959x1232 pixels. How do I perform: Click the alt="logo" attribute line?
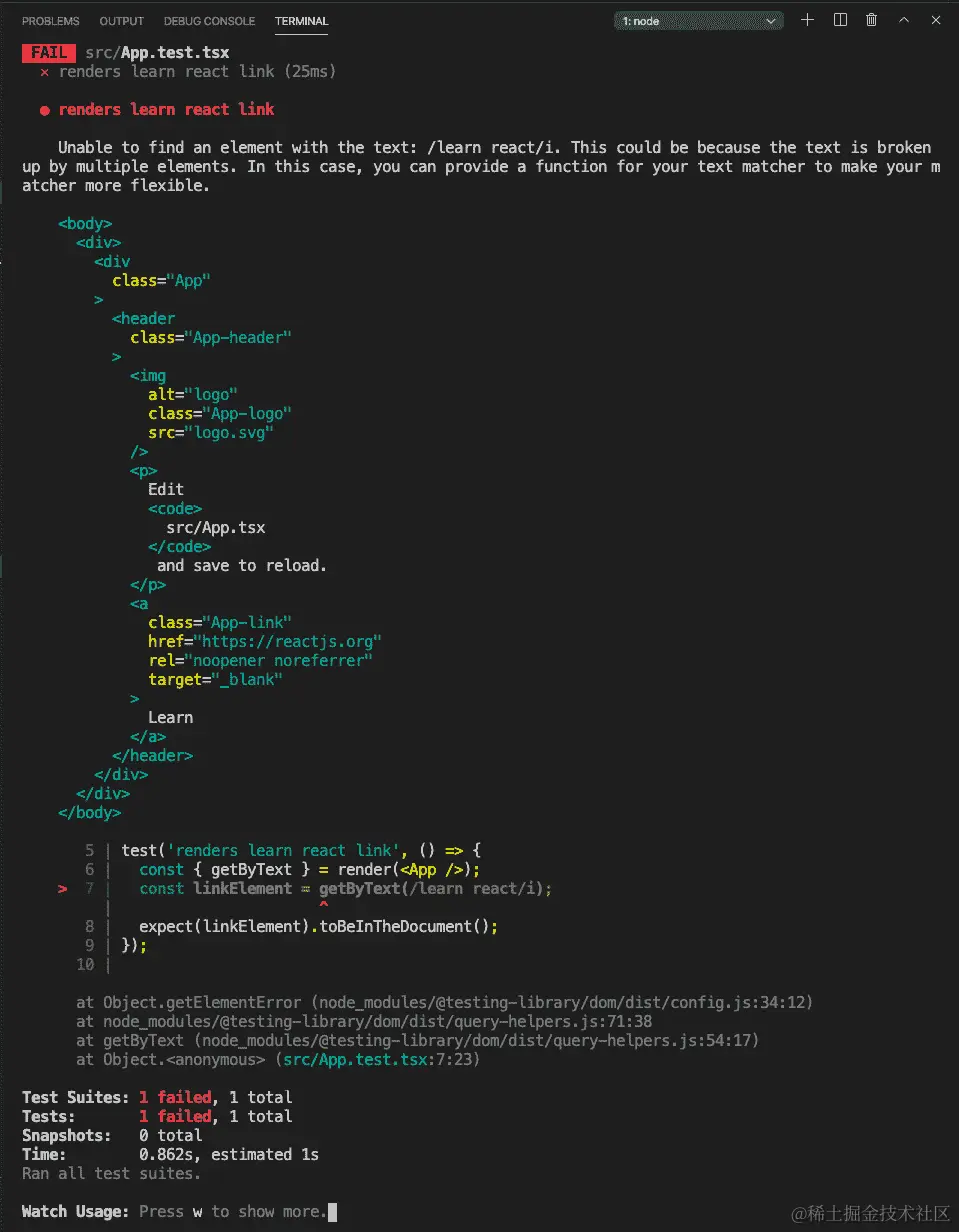point(193,394)
